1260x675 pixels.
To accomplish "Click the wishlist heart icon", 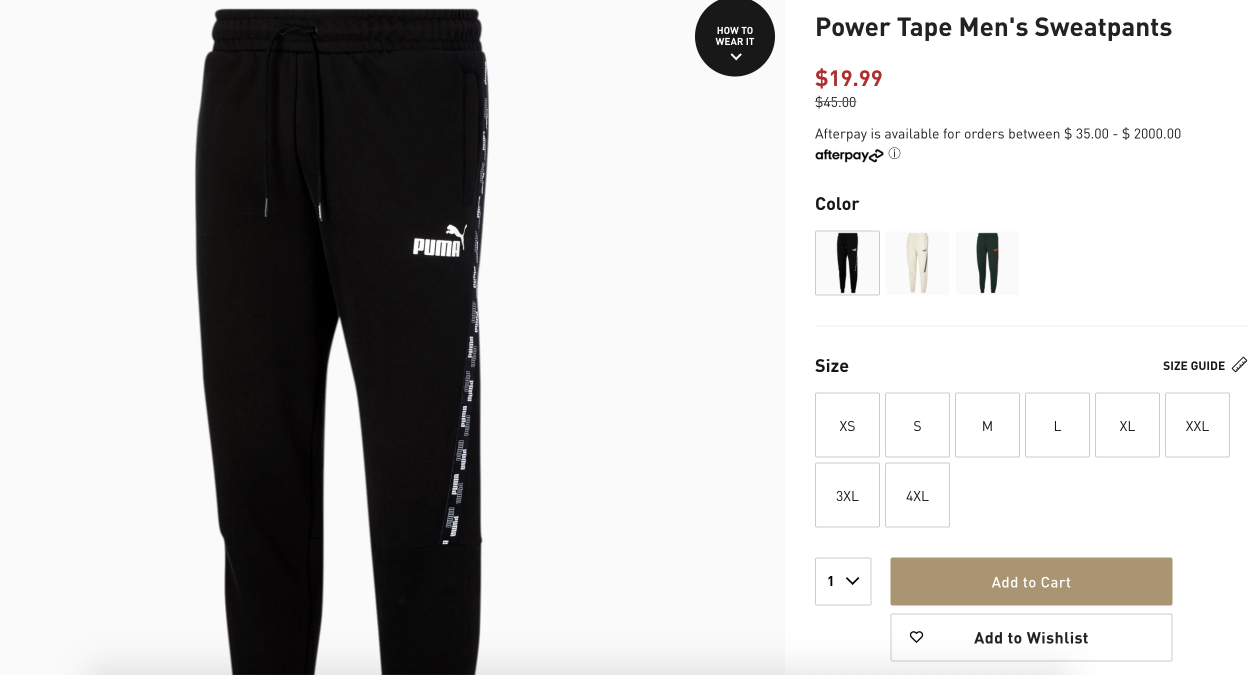I will (916, 637).
